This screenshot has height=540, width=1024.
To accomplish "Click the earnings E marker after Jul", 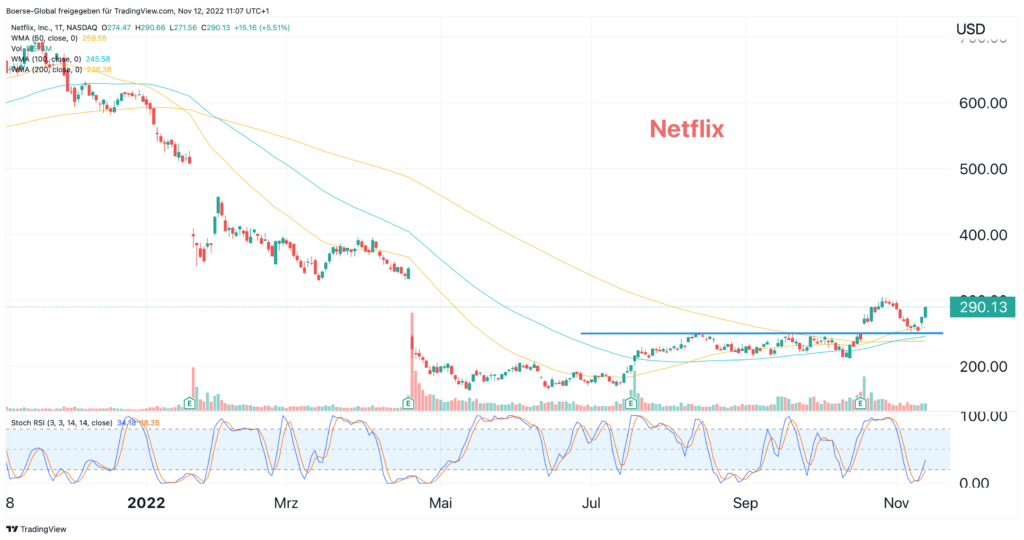I will pos(631,404).
